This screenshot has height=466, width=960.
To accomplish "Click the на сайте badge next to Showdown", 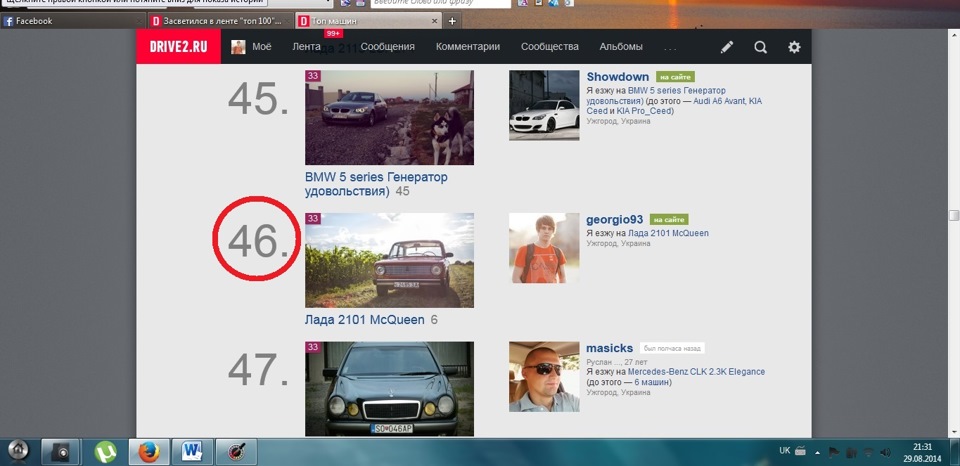I will [x=675, y=77].
